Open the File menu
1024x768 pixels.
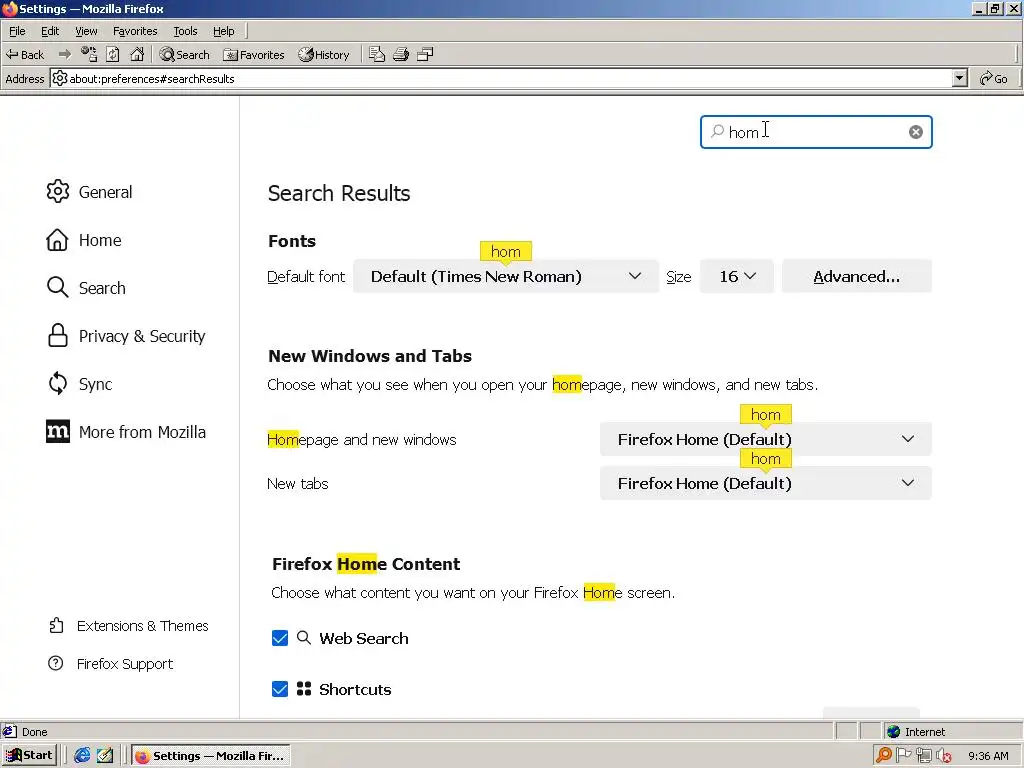click(17, 31)
